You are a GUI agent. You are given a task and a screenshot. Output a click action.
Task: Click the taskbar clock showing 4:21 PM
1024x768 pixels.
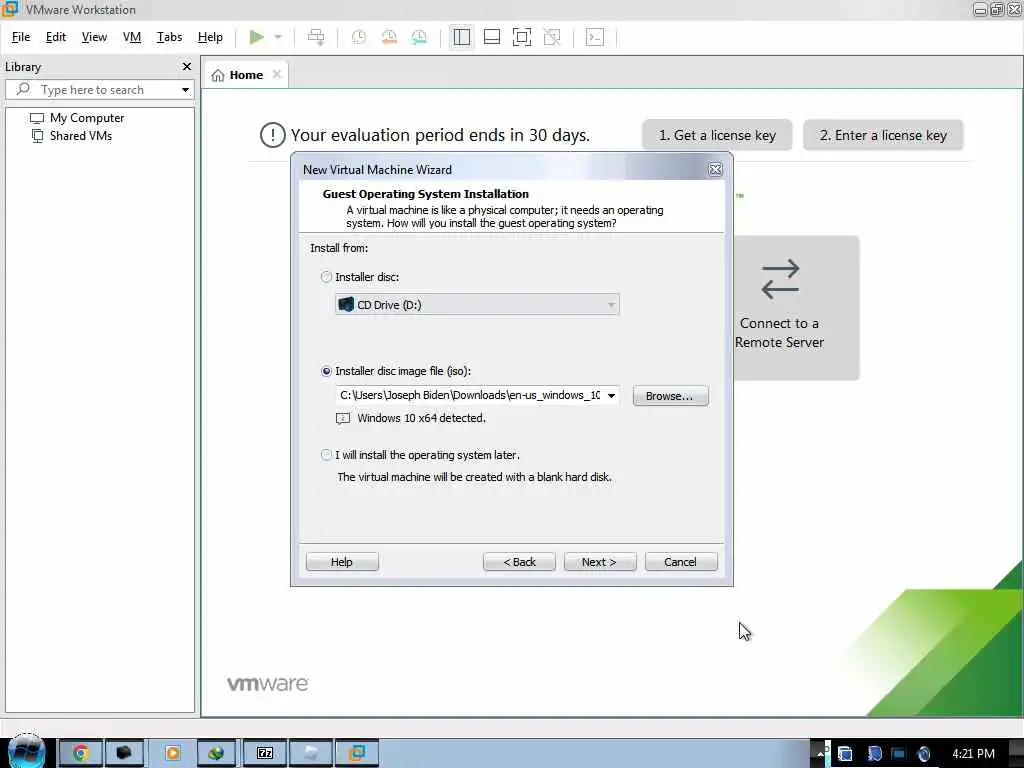[x=973, y=754]
